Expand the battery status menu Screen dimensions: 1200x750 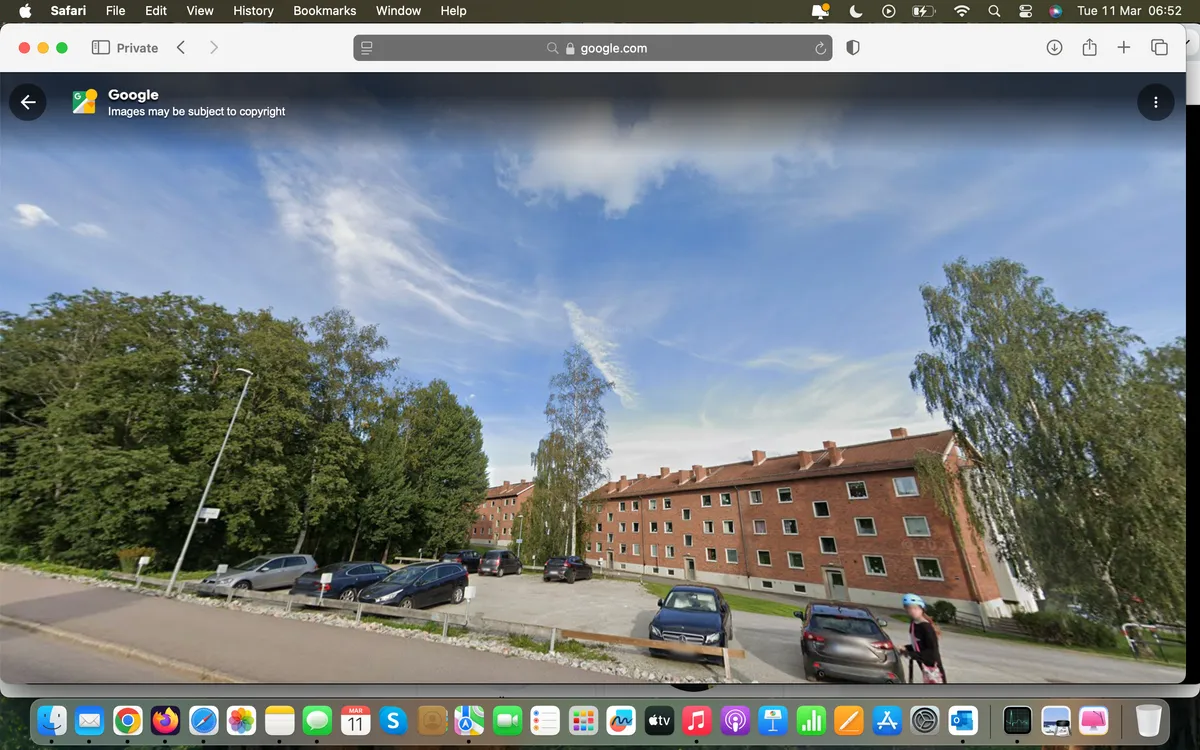pyautogui.click(x=923, y=11)
